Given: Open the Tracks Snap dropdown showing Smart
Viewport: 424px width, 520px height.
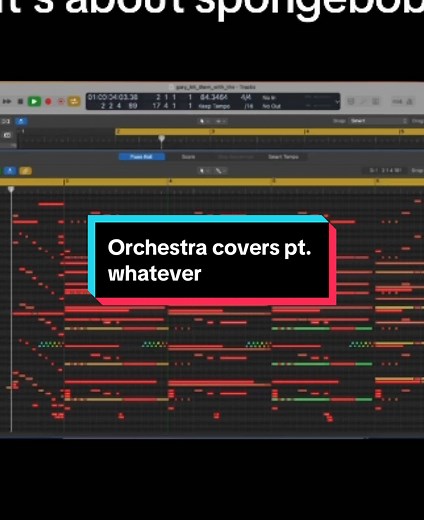Looking at the screenshot, I should [x=379, y=121].
